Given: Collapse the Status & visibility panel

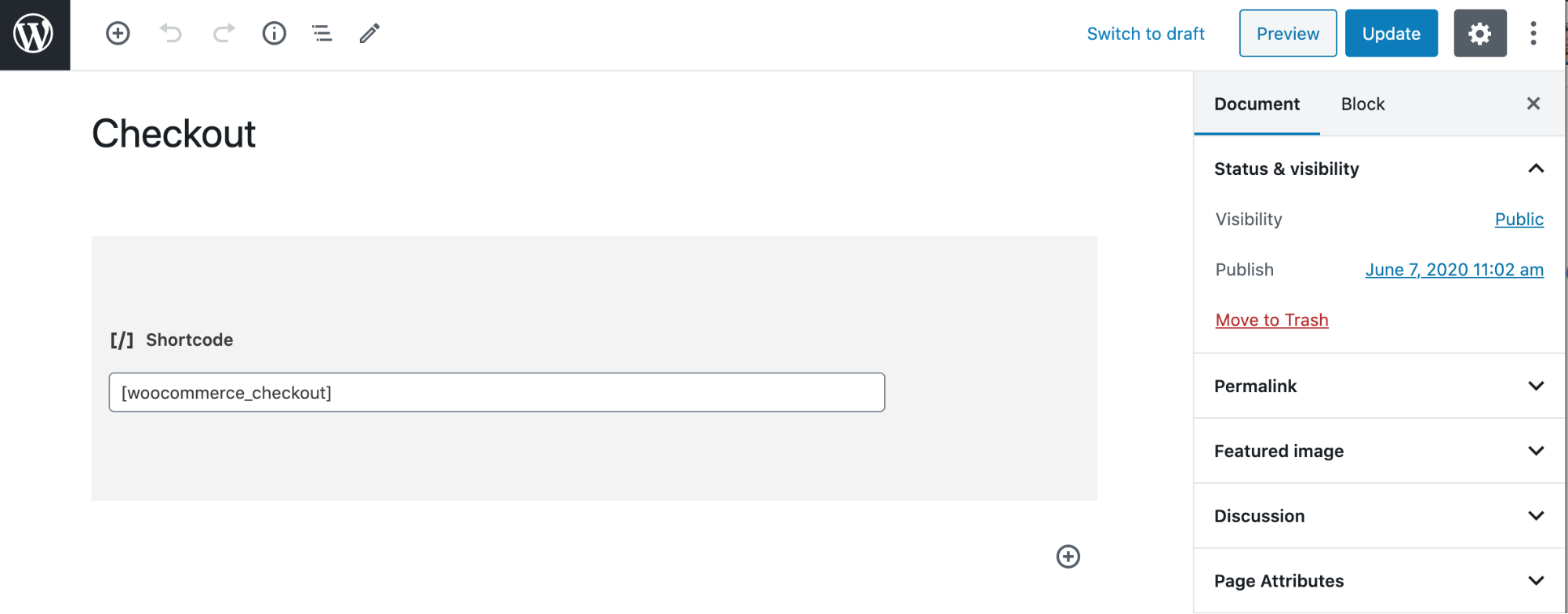Looking at the screenshot, I should coord(1535,169).
